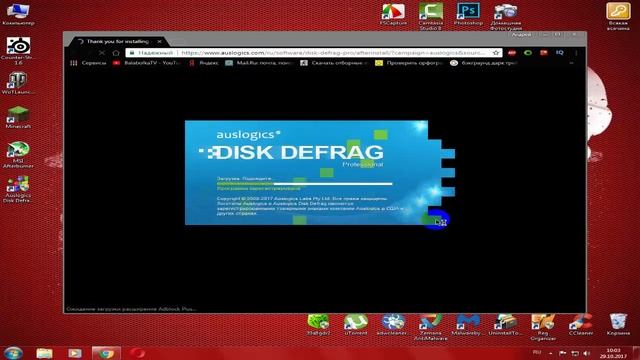
Task: Bookmark this page with the star icon
Action: [496, 53]
